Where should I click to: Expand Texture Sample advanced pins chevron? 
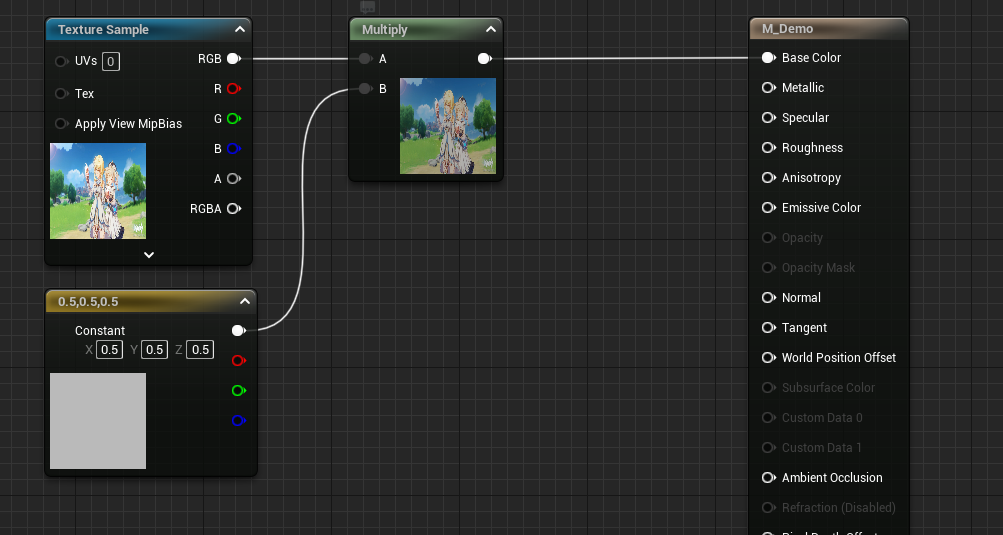point(149,255)
